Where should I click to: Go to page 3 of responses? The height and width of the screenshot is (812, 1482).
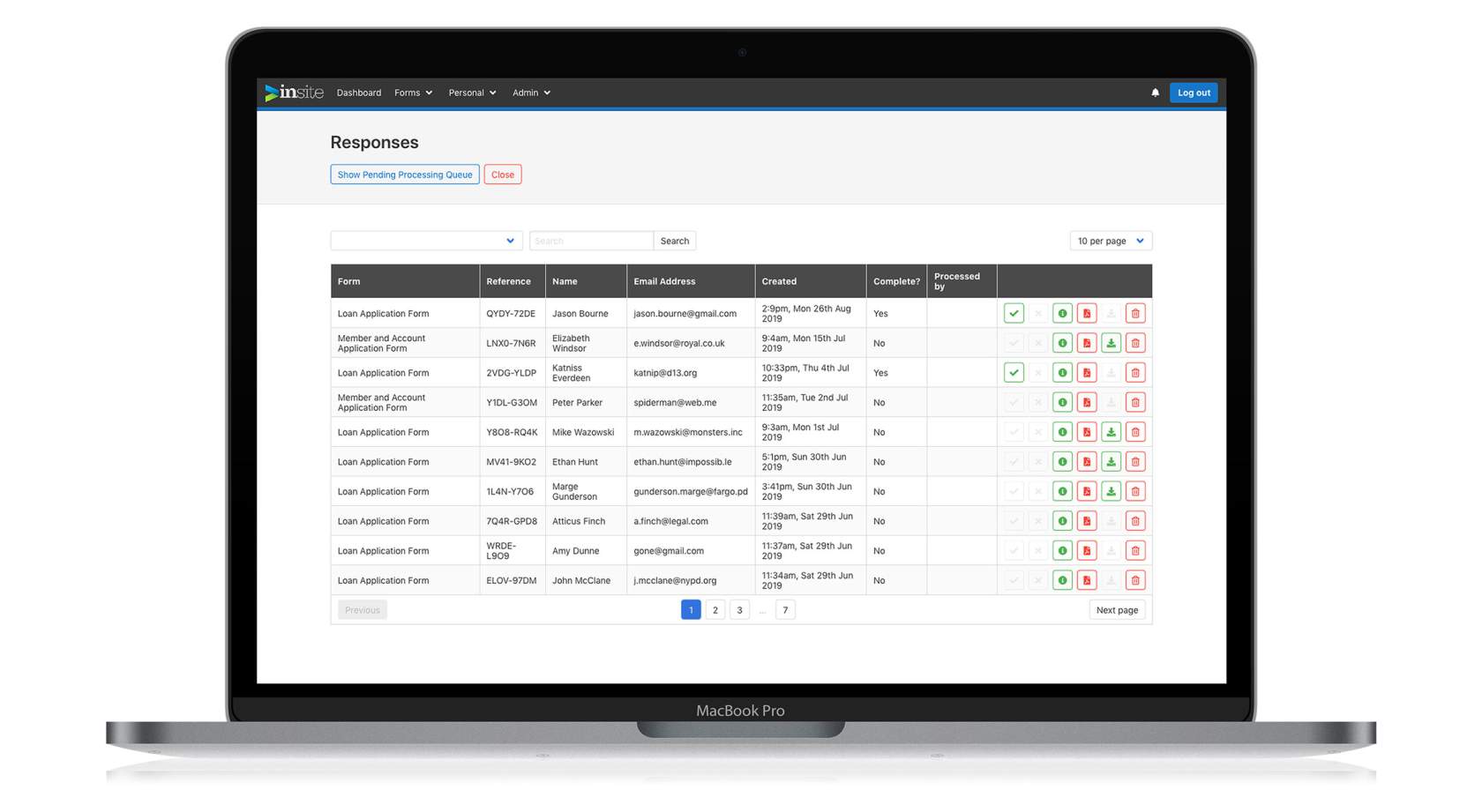pos(739,610)
